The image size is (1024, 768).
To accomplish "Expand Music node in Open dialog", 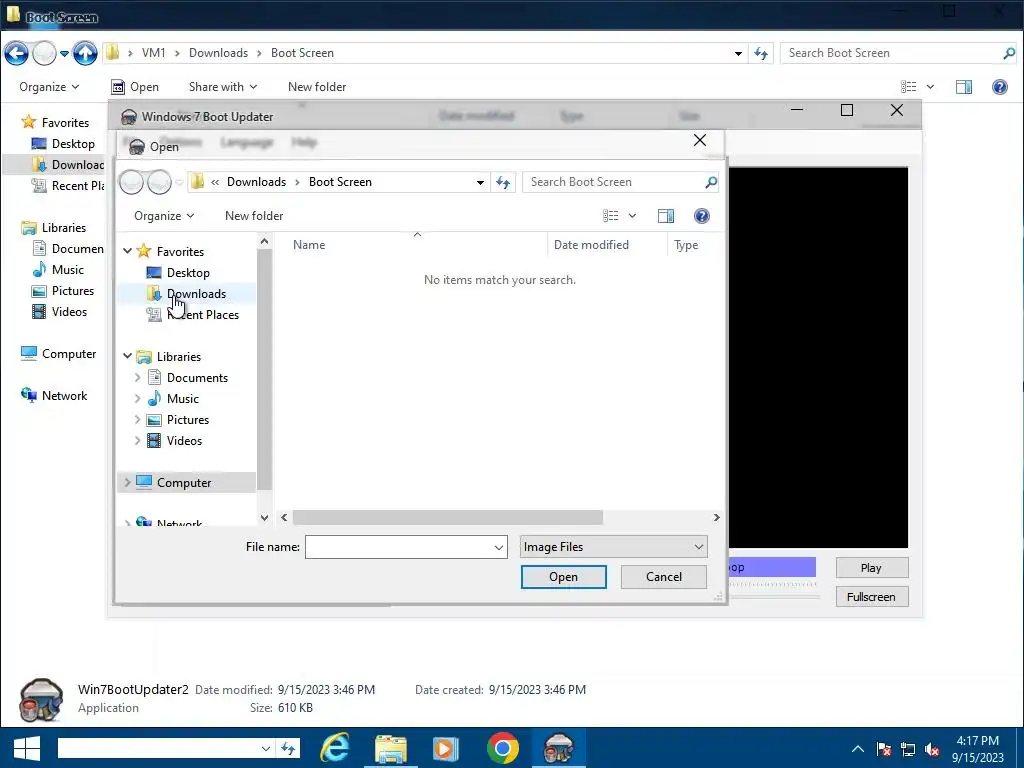I will (137, 398).
